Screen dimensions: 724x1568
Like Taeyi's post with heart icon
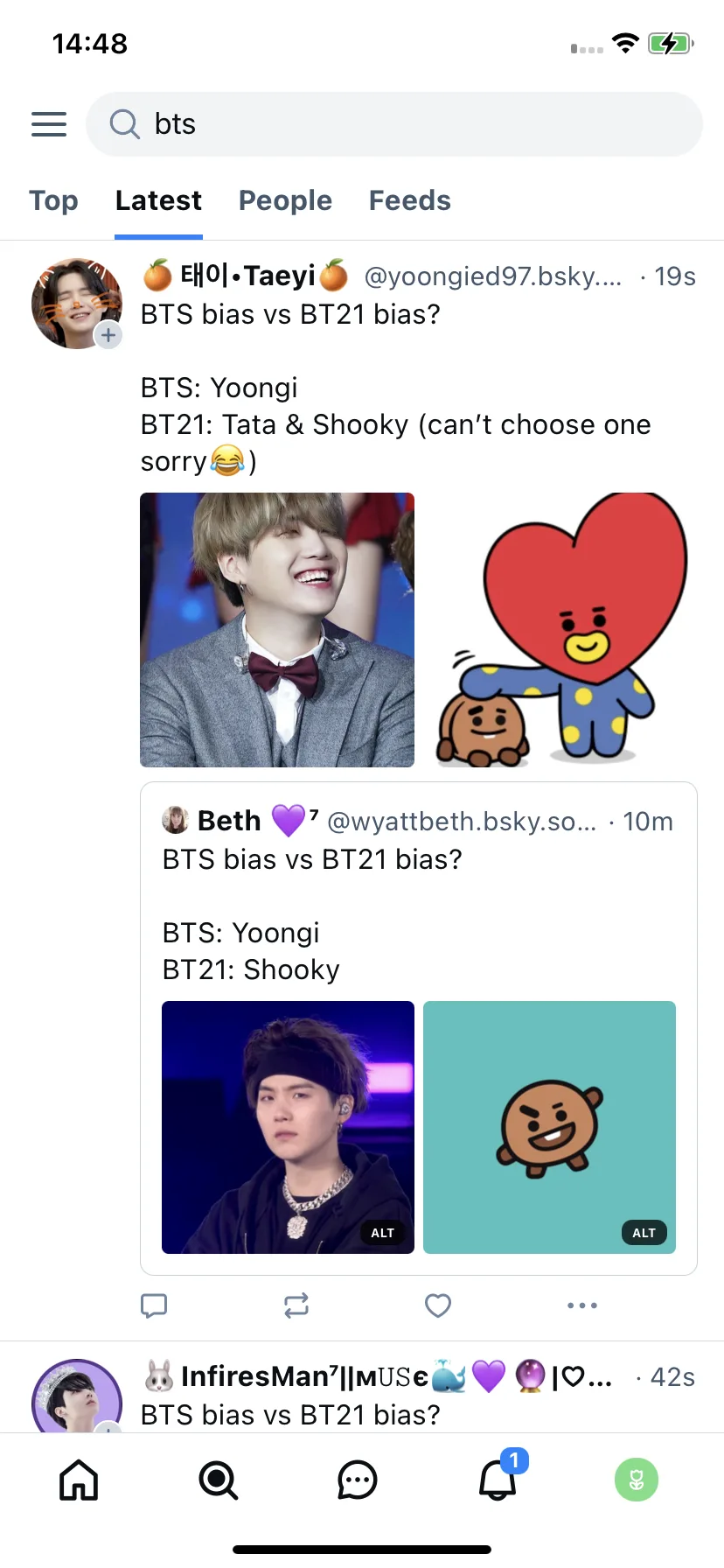438,1305
